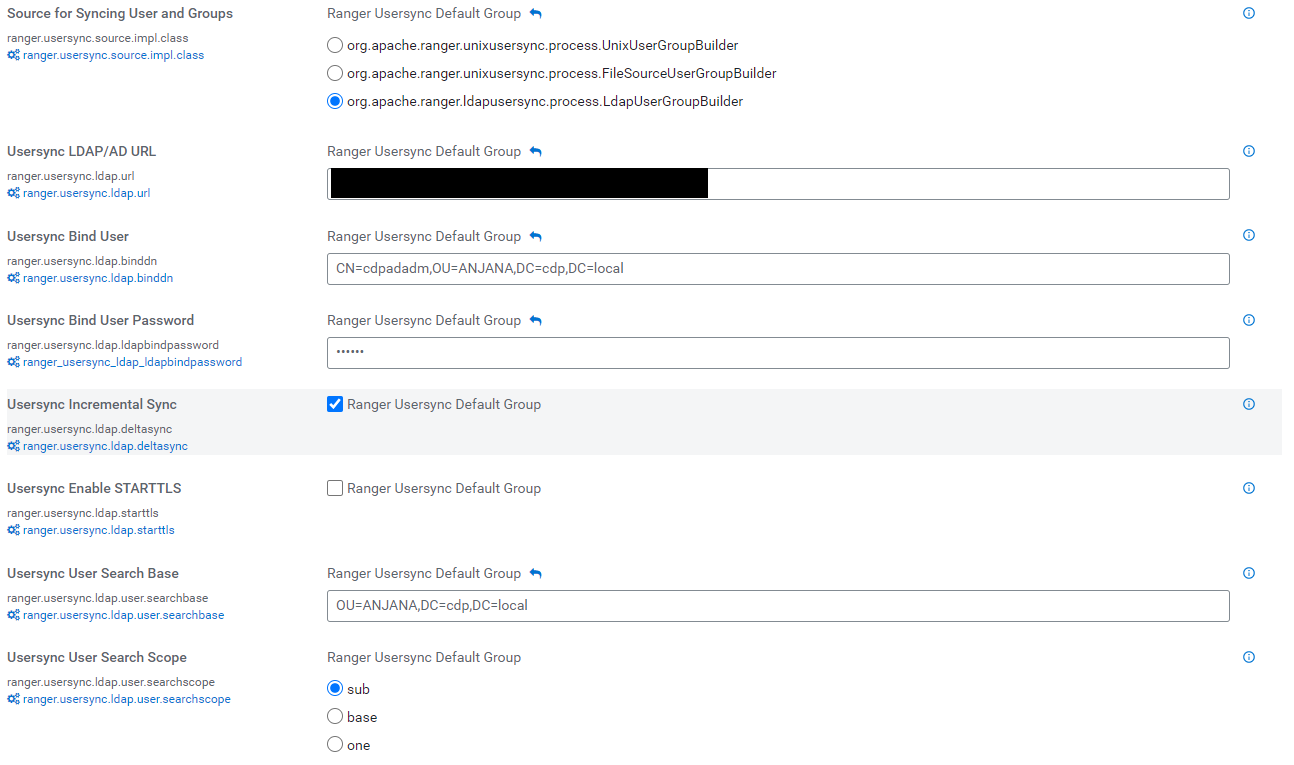Select UnixUserGroupBuilder as sync source

point(336,46)
